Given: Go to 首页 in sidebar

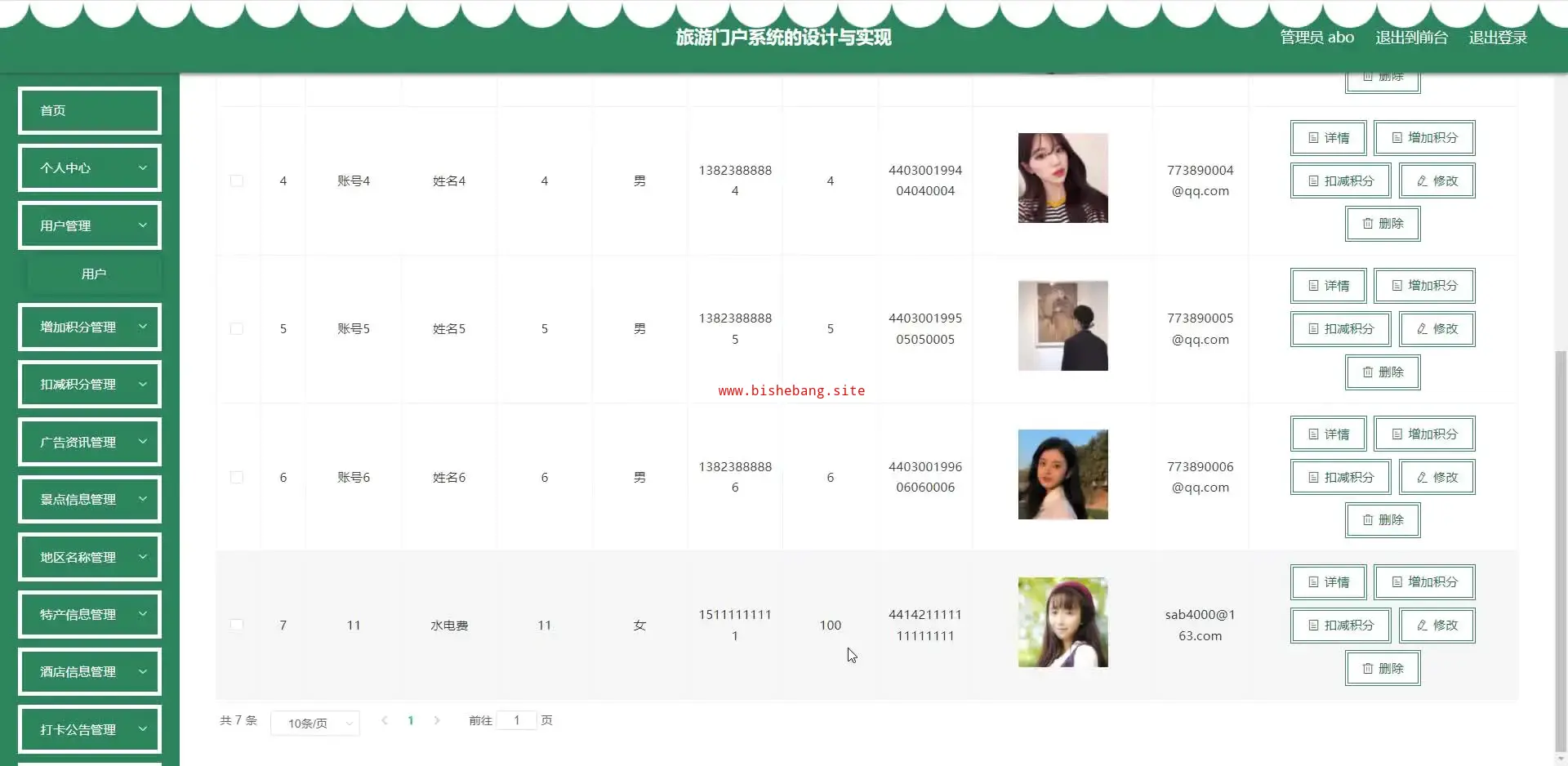Looking at the screenshot, I should (90, 110).
